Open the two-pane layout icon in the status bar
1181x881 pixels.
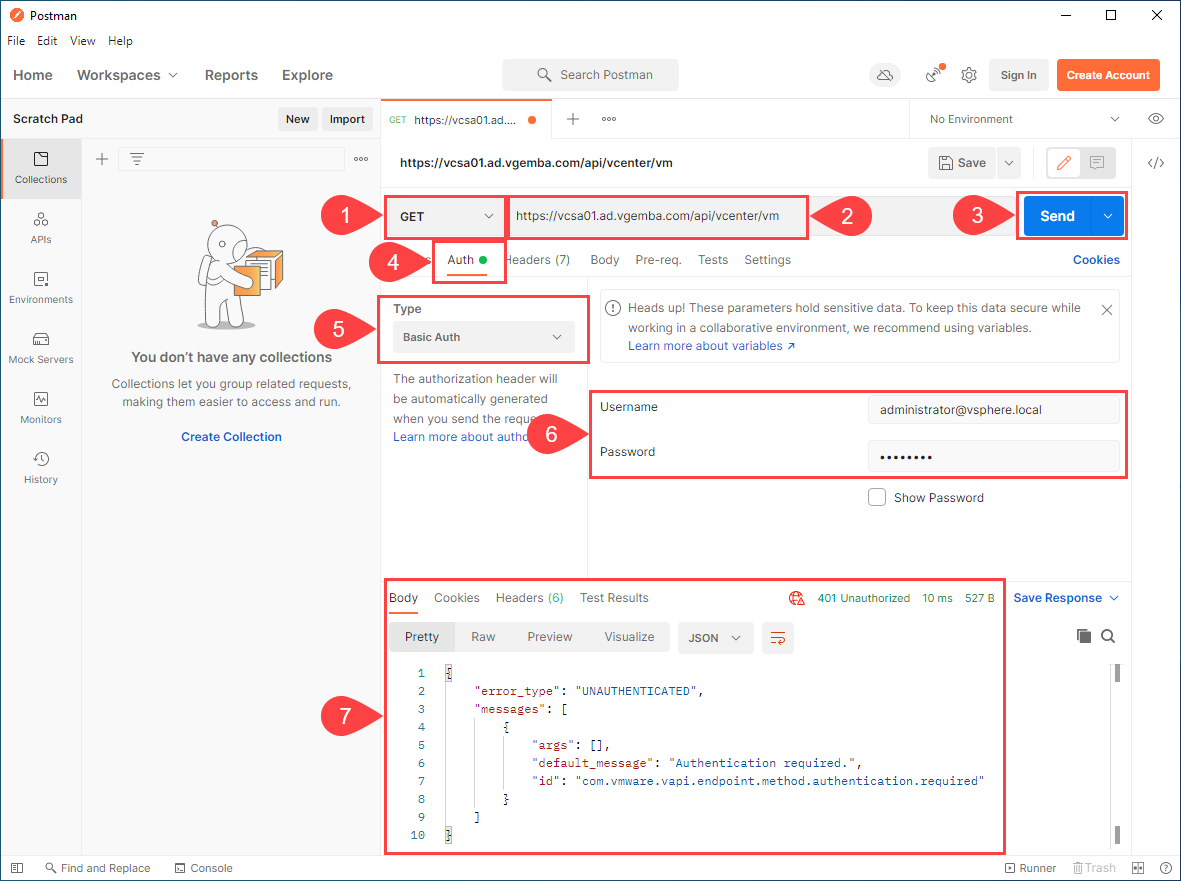1138,867
